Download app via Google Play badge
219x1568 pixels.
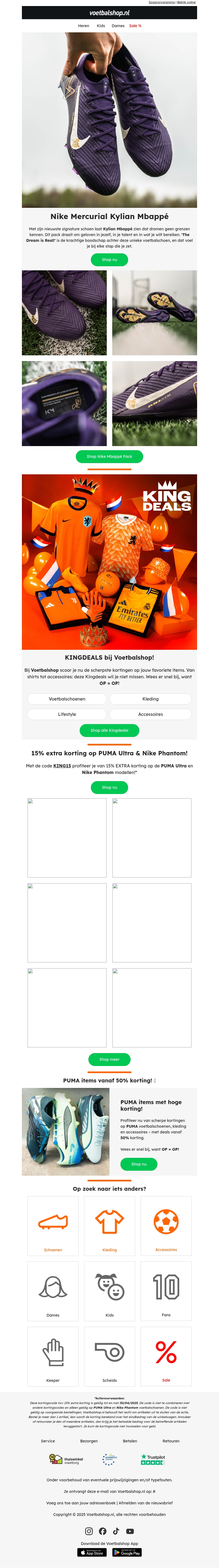(x=126, y=1553)
